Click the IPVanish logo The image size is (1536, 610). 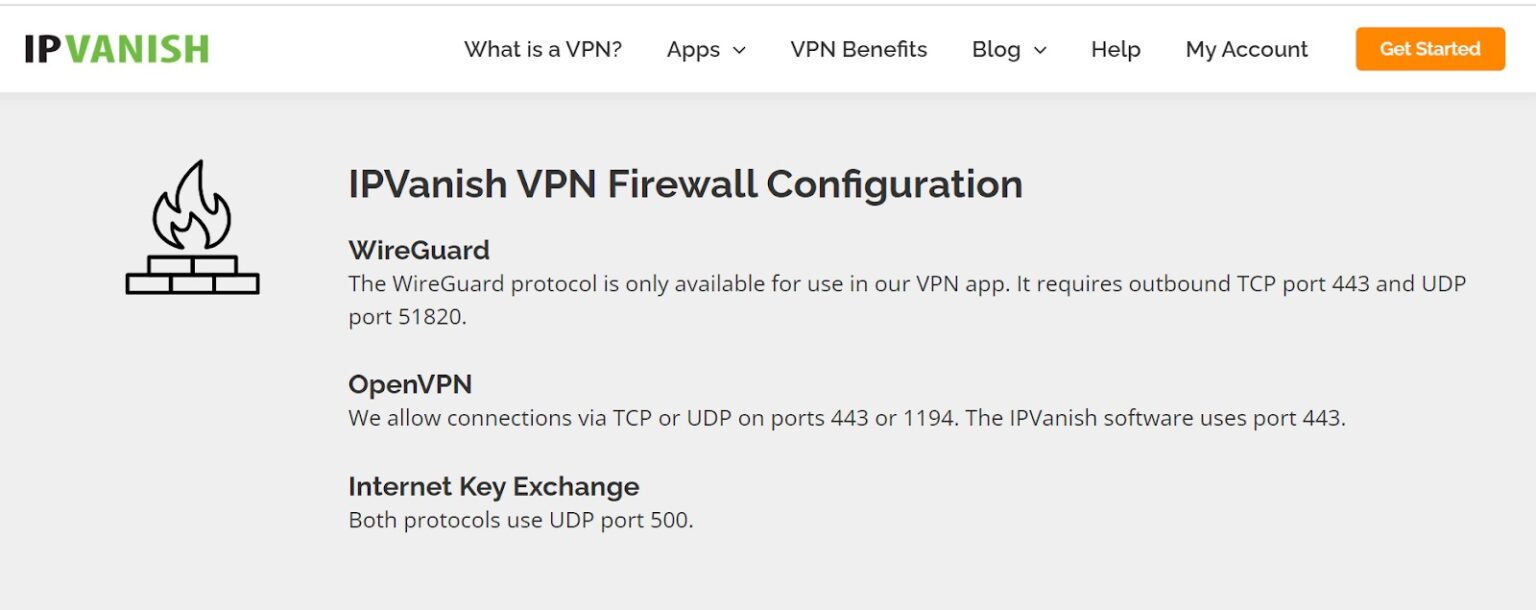click(x=115, y=47)
